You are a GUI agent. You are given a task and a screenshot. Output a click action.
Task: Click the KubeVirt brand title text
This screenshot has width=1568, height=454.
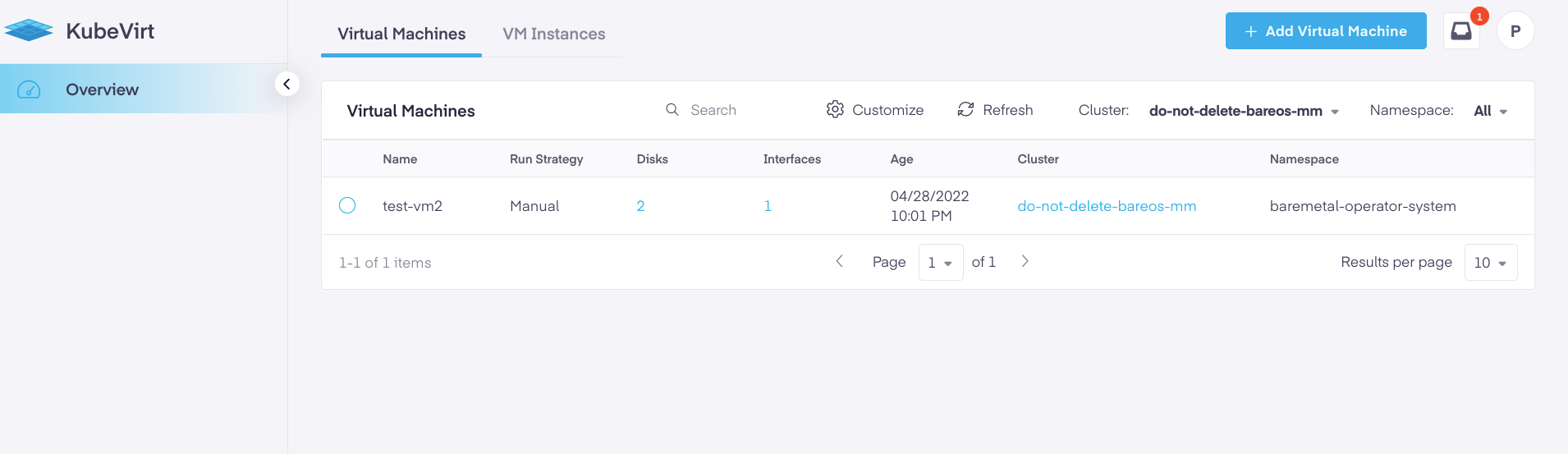(110, 31)
